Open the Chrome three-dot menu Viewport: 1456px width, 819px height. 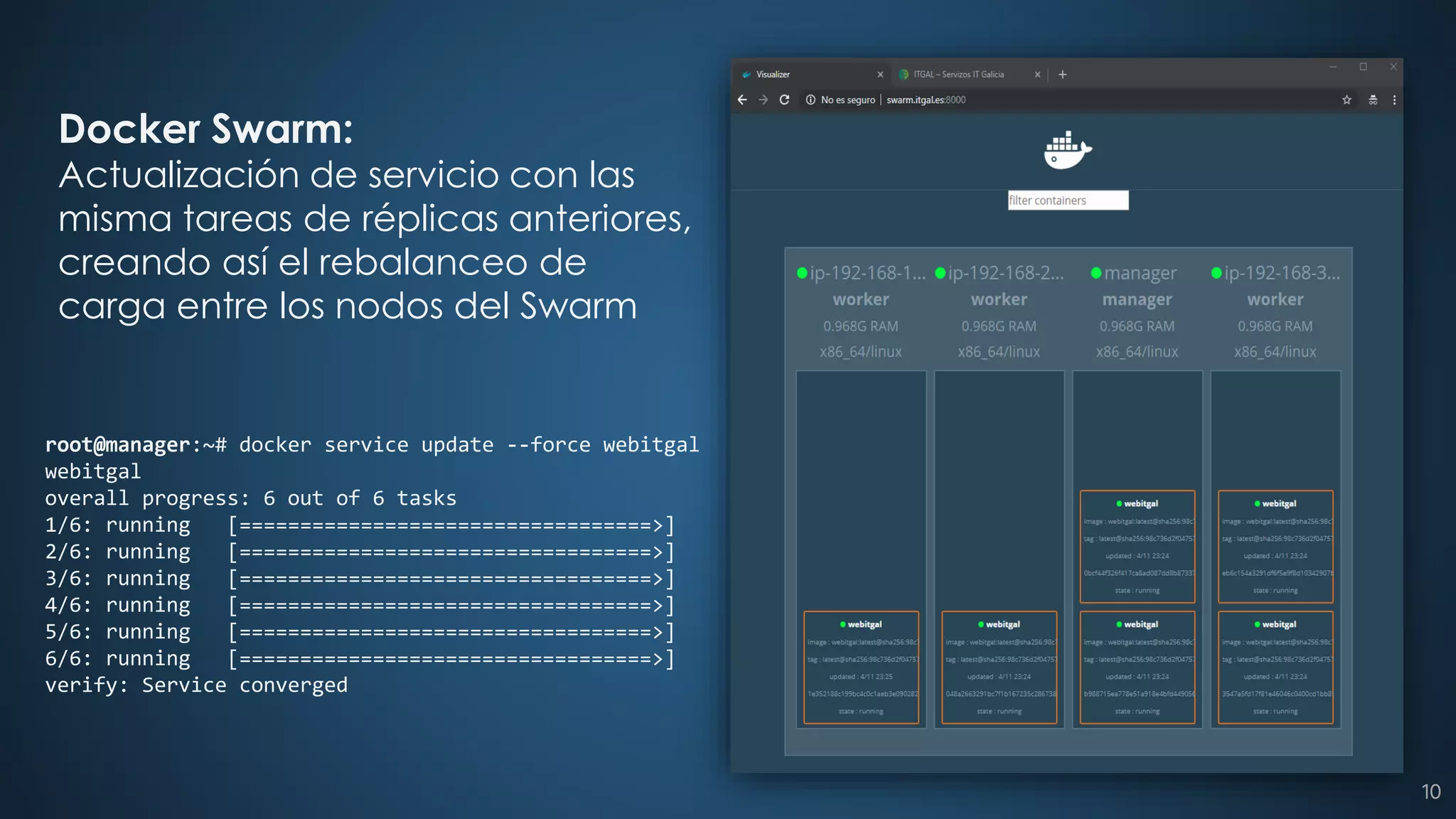point(1394,100)
